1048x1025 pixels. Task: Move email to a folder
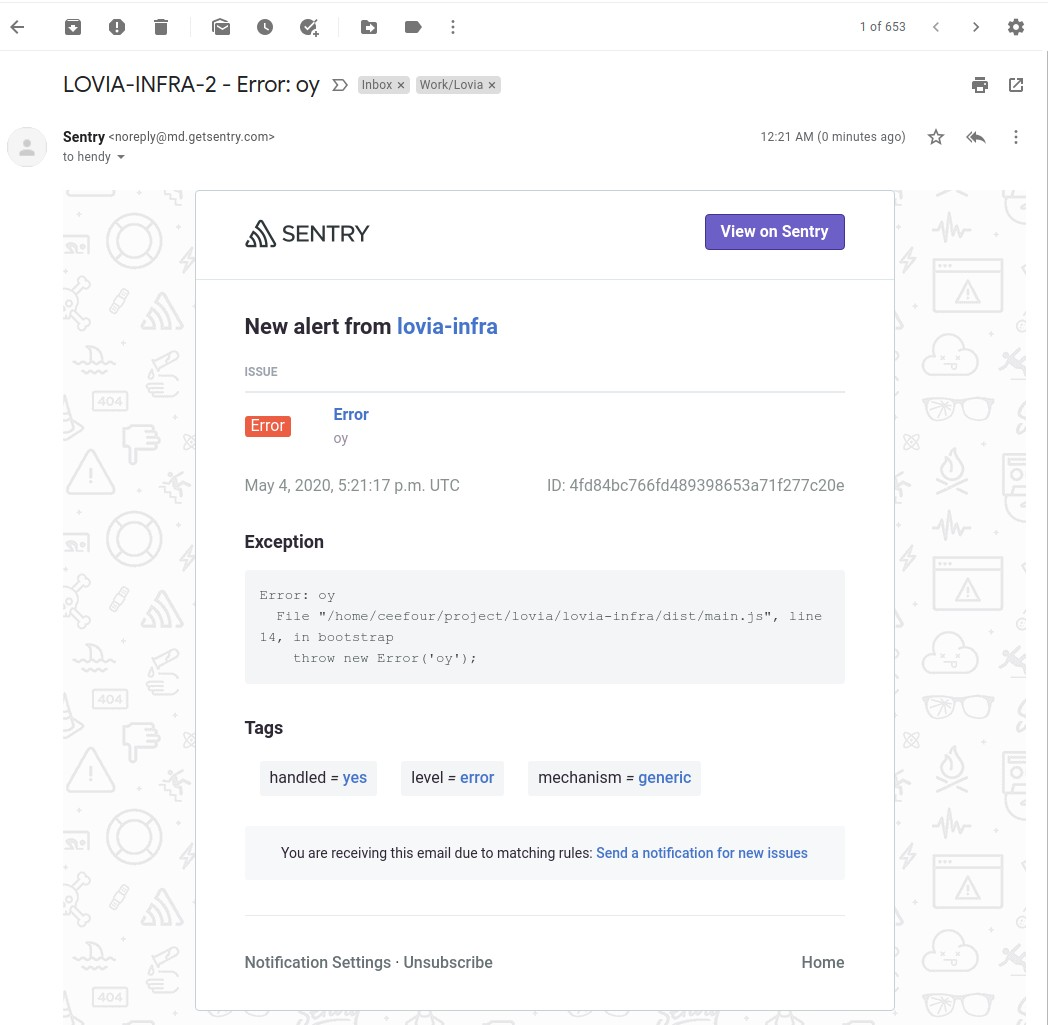pos(369,27)
